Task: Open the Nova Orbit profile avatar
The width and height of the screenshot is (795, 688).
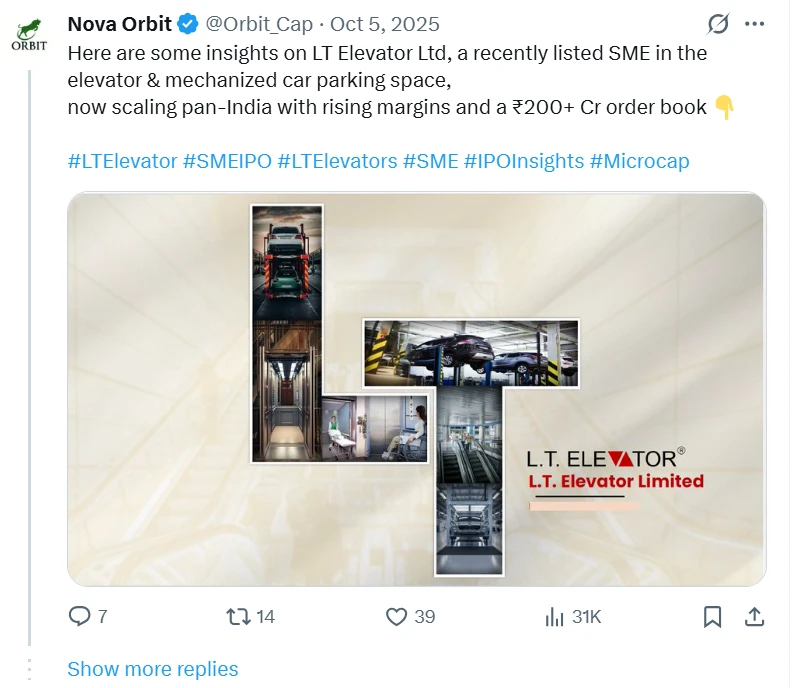Action: 29,35
